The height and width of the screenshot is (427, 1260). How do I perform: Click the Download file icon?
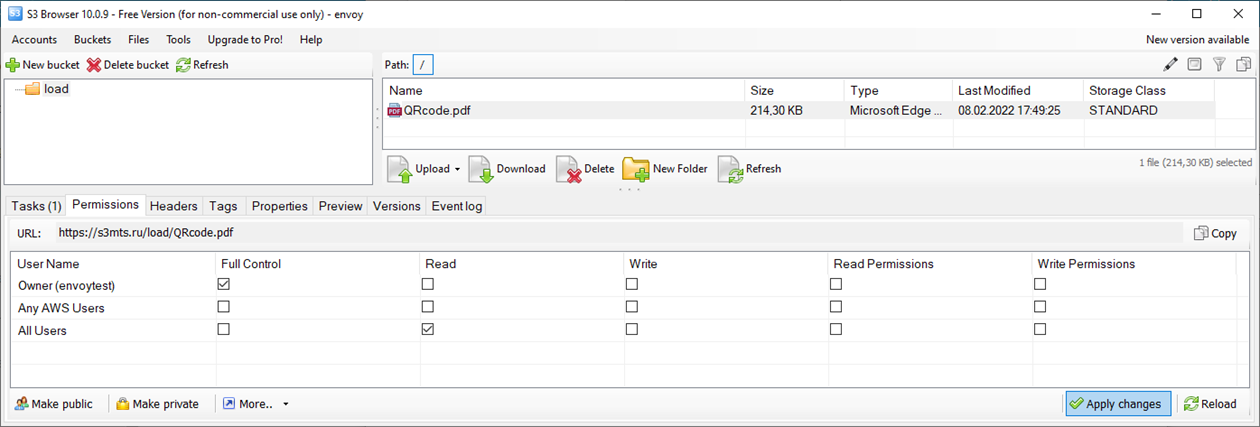(481, 170)
